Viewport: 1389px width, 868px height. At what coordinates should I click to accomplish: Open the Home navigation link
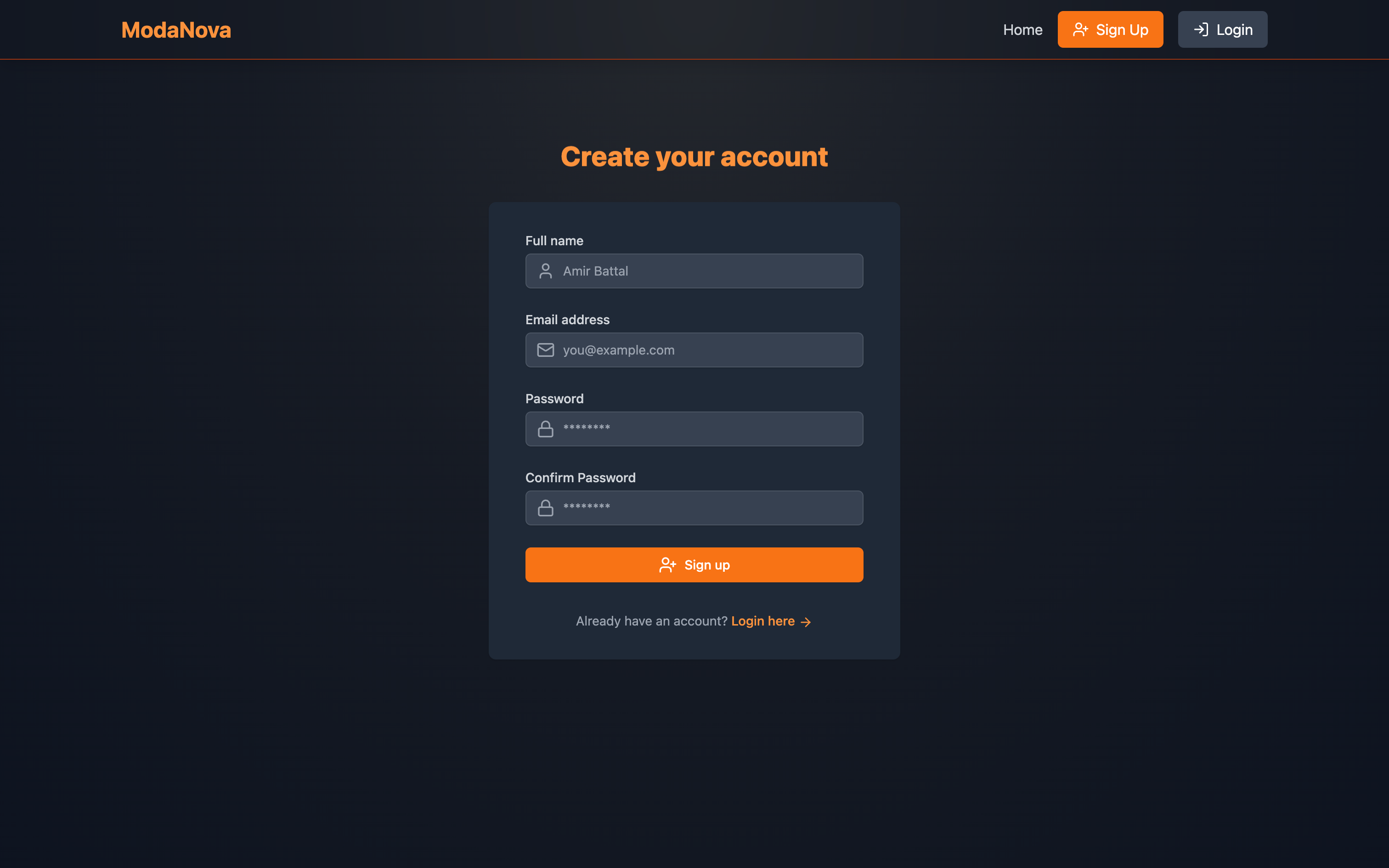(x=1022, y=29)
